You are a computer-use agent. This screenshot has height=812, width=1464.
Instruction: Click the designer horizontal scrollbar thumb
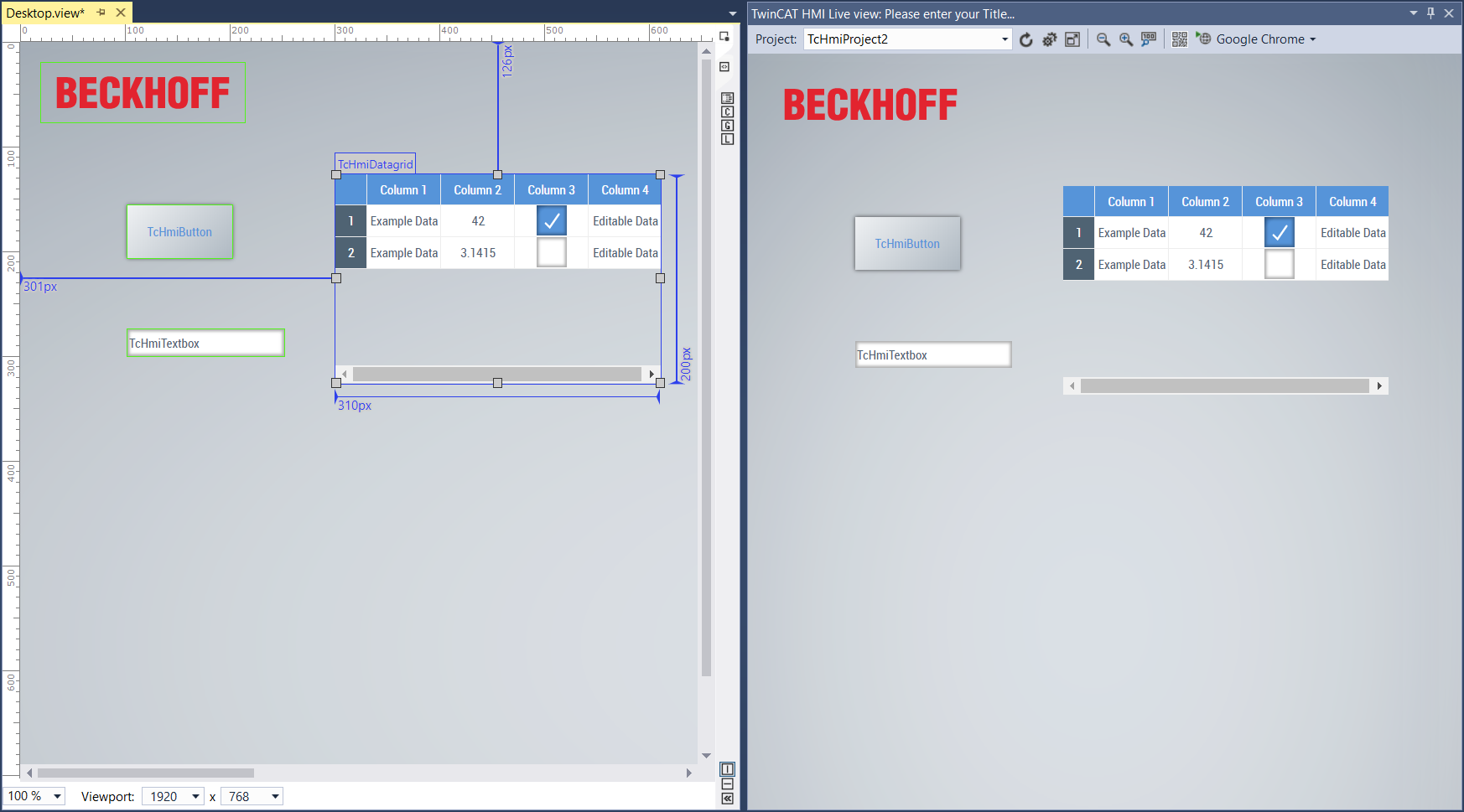[x=146, y=773]
